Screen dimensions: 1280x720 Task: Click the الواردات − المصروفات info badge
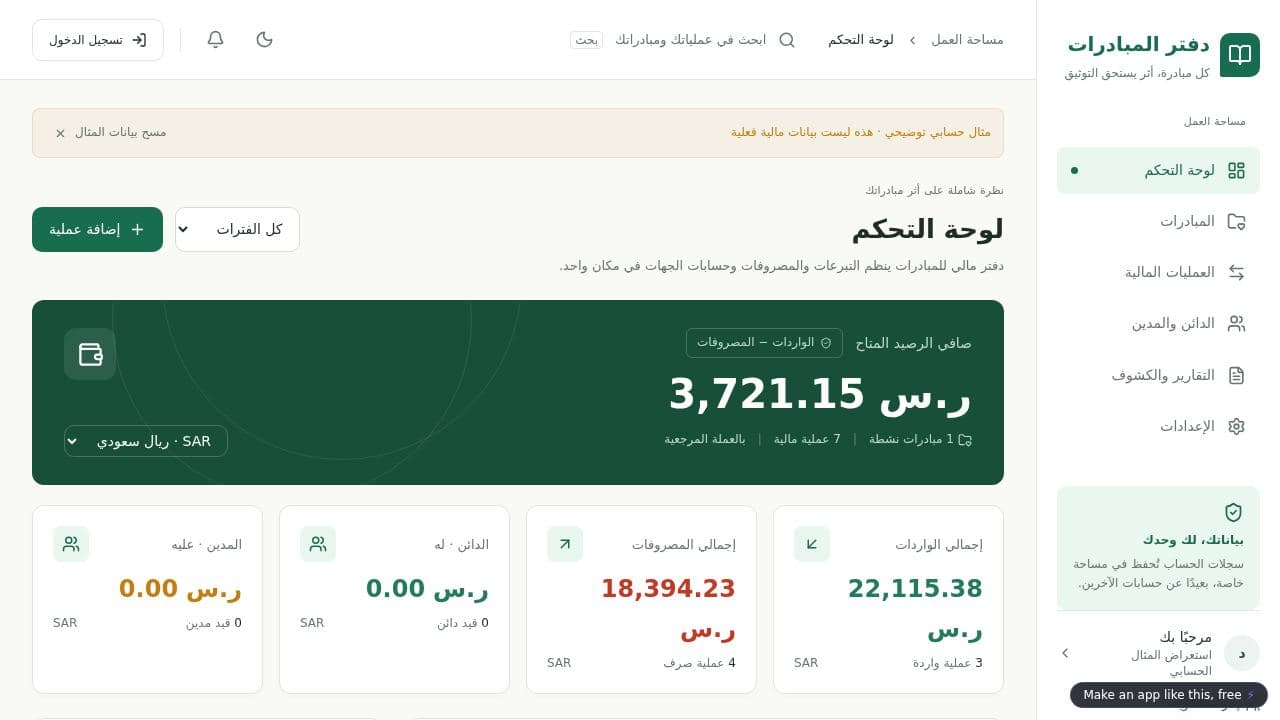(x=764, y=342)
